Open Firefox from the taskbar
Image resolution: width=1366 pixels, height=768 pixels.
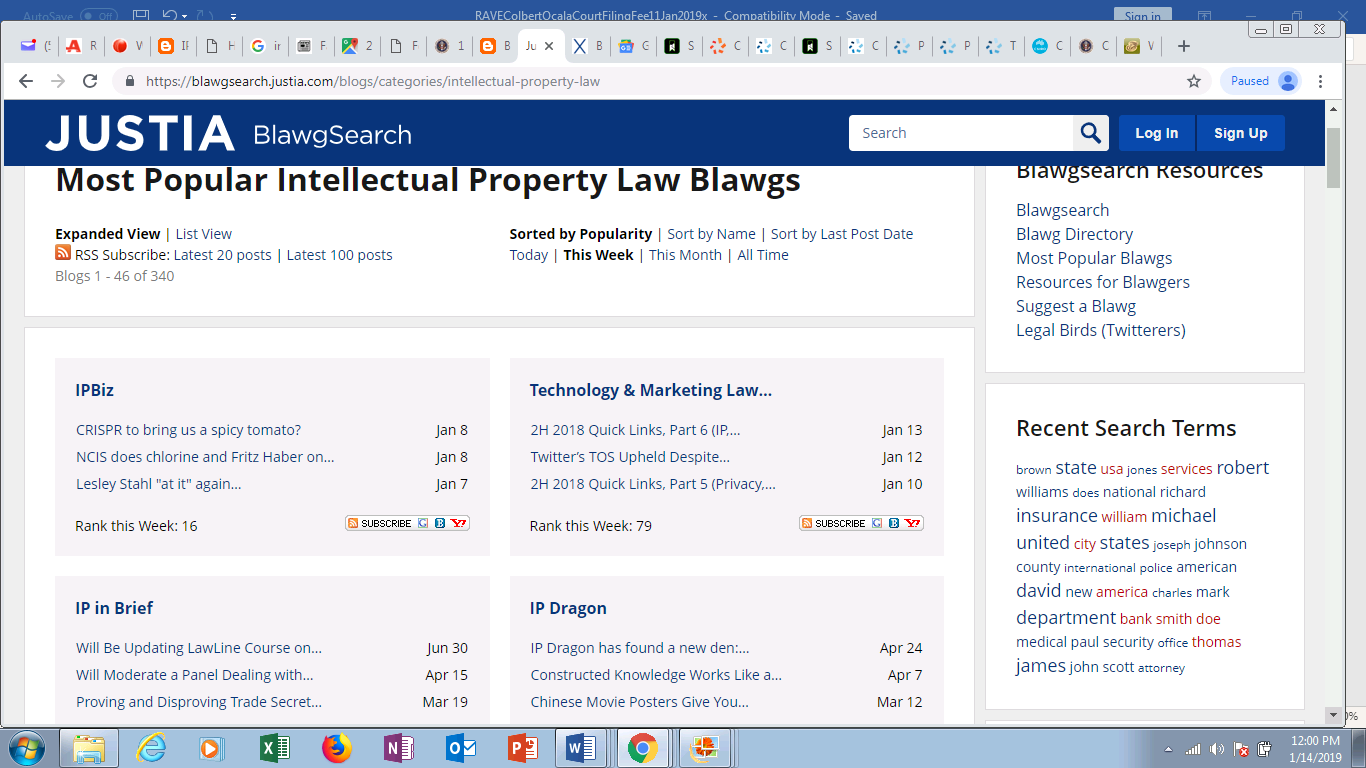point(337,748)
